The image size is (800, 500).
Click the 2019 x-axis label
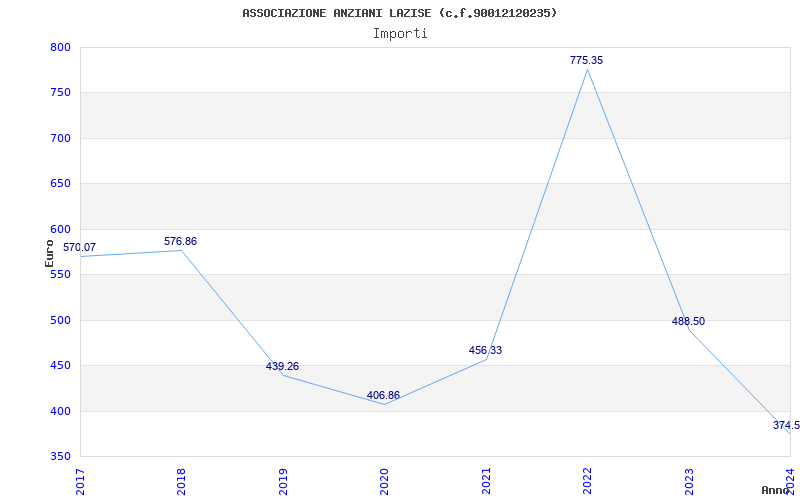283,481
